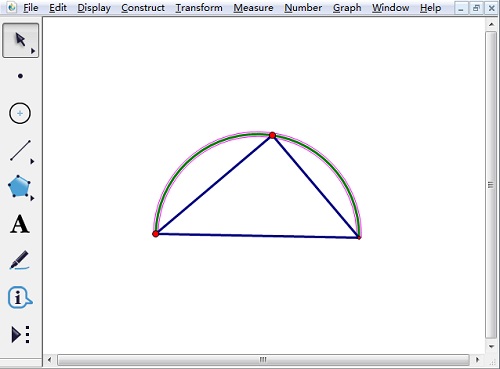Click the vertical scrollbar down arrow
The width and height of the screenshot is (500, 369).
491,347
